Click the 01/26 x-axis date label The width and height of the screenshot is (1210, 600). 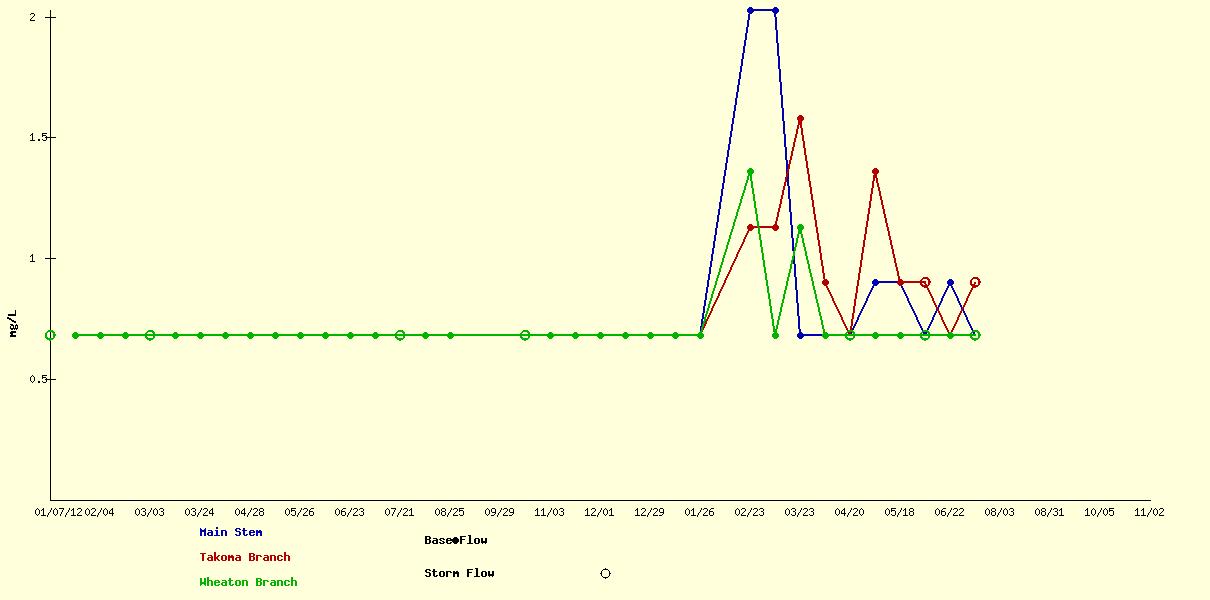point(699,512)
